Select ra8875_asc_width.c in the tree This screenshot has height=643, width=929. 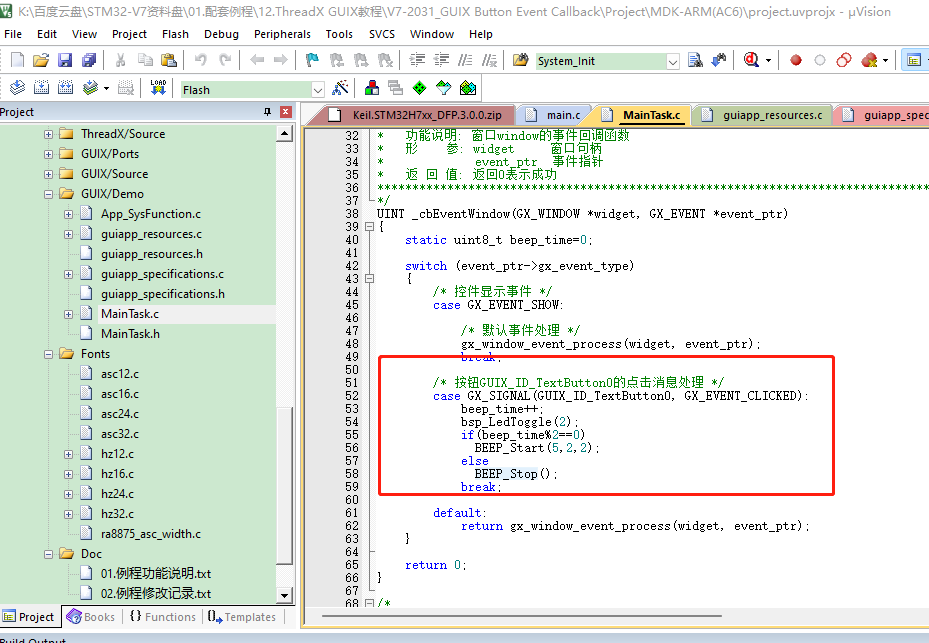(150, 533)
